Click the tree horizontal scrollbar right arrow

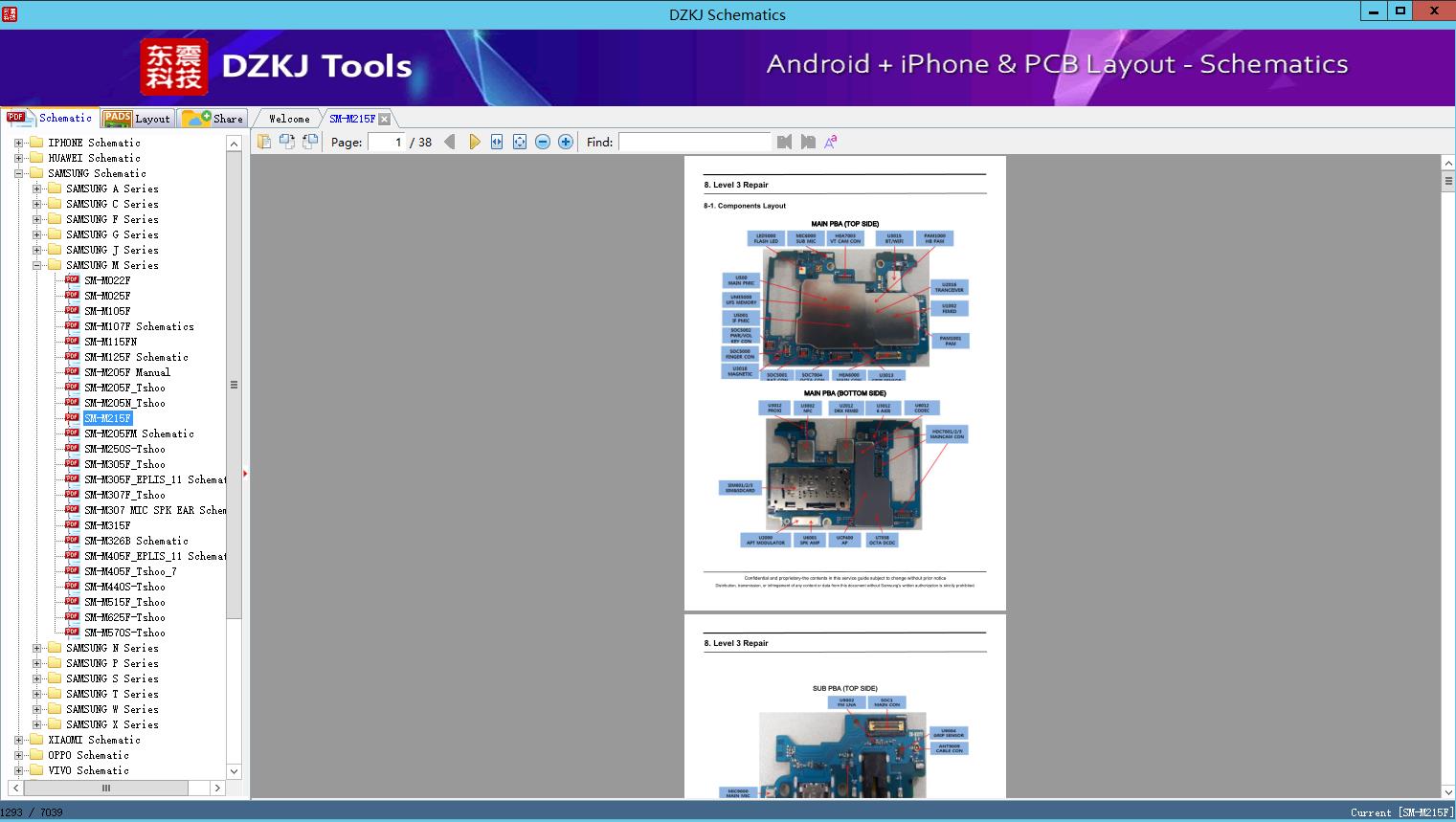[x=217, y=788]
